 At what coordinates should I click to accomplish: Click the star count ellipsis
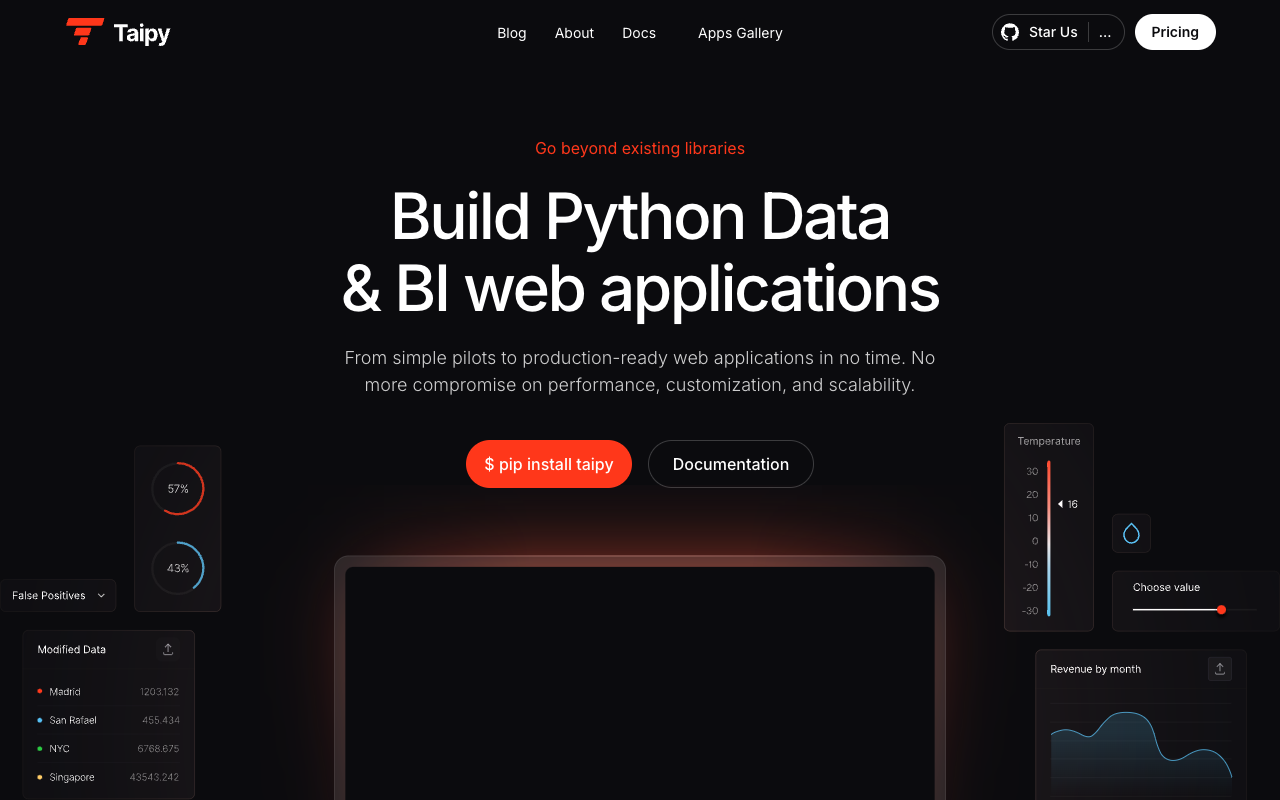click(x=1105, y=33)
